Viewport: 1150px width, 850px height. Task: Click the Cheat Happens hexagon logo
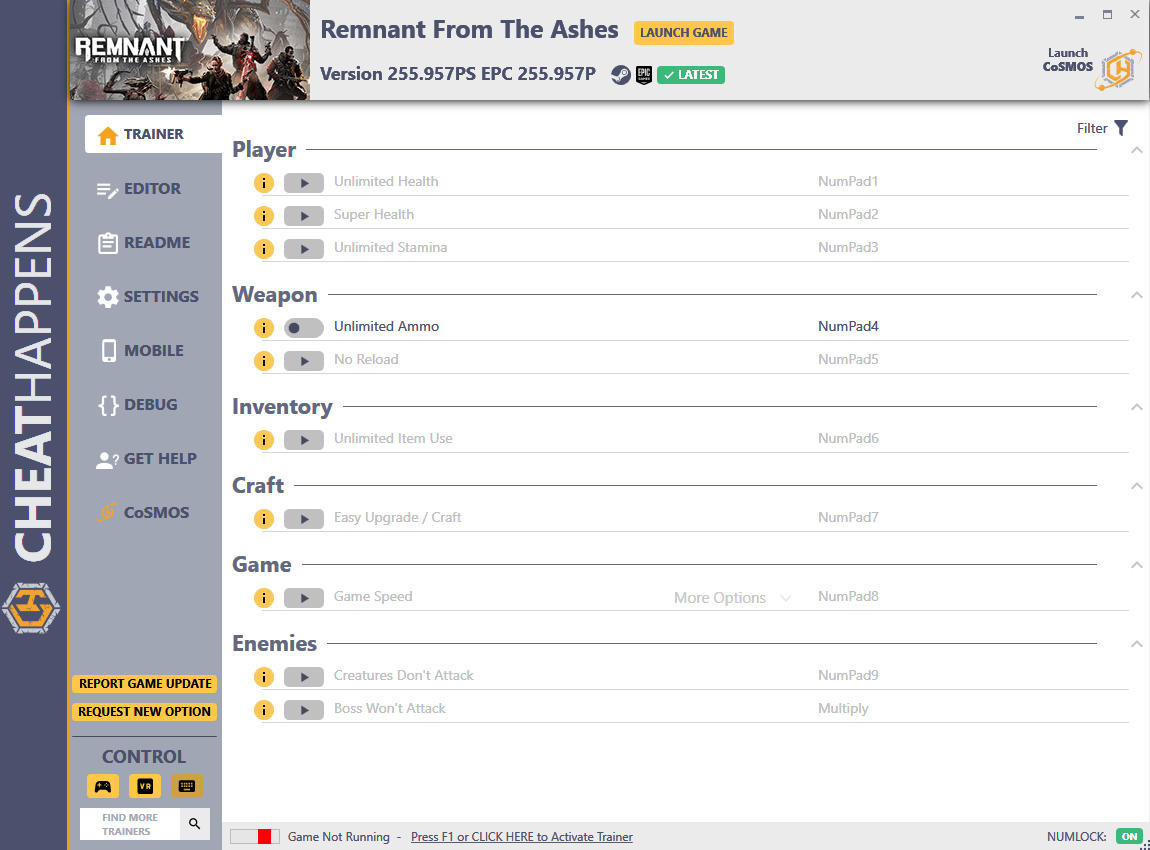(31, 608)
